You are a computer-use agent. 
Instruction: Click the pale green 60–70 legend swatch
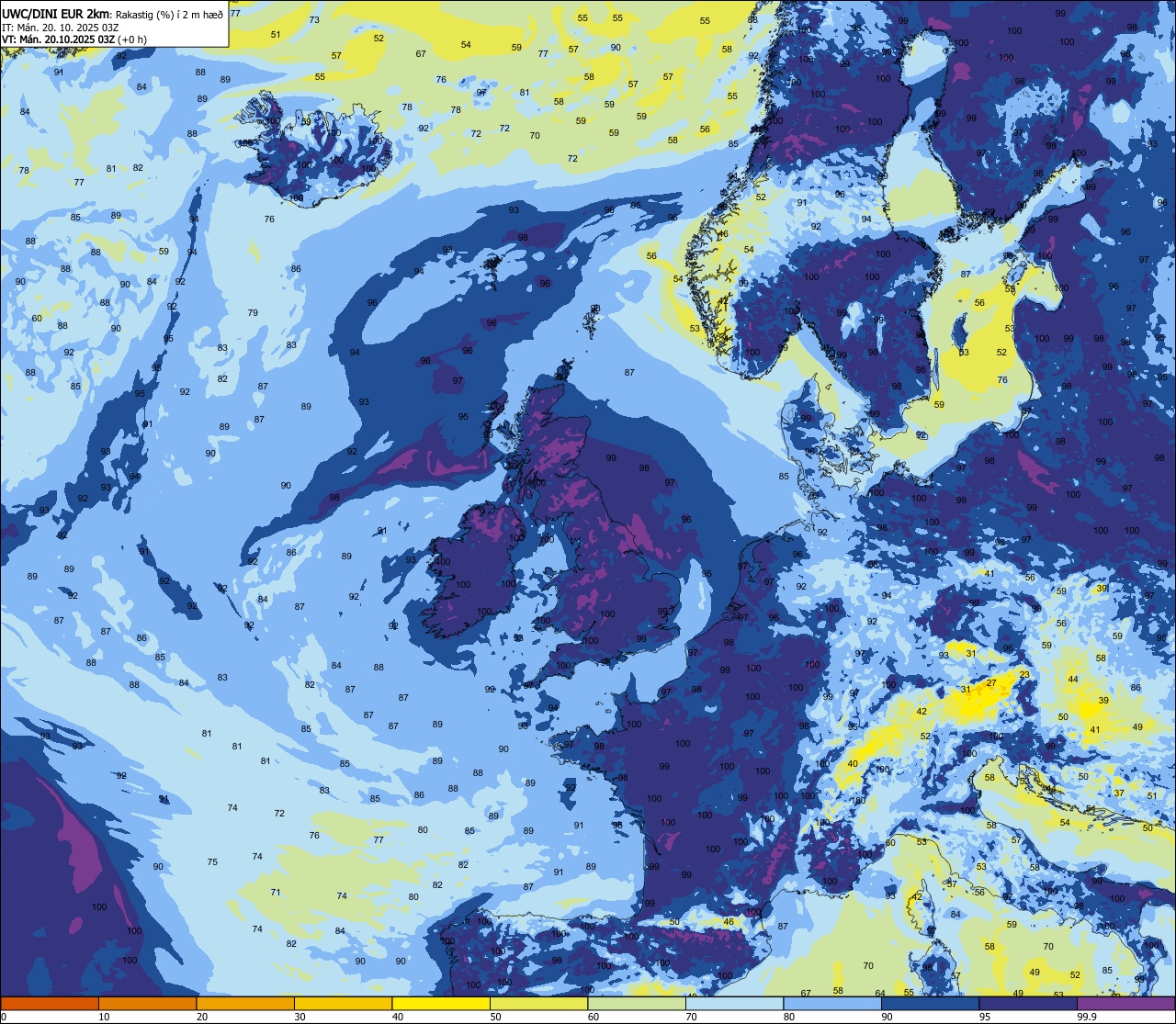pos(637,1004)
